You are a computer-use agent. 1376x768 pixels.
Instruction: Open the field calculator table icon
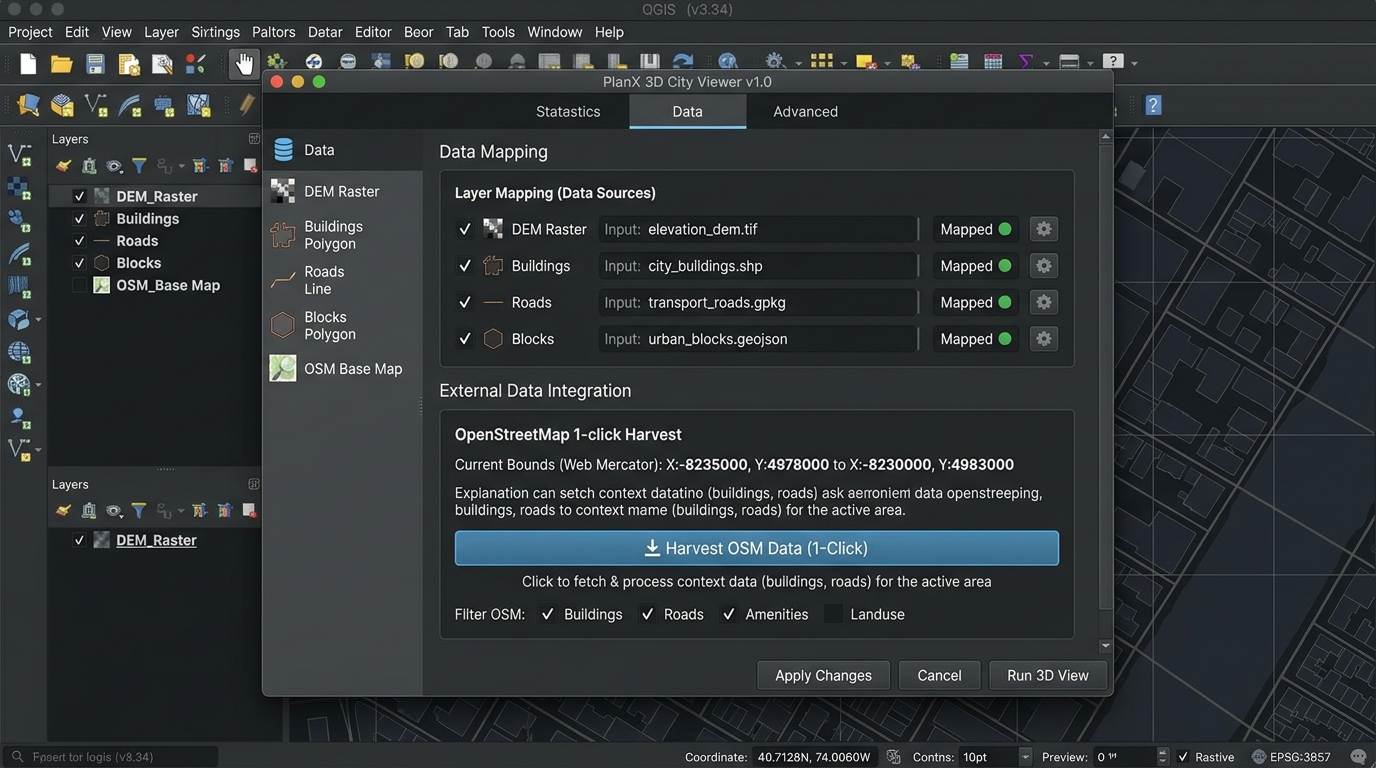tap(993, 62)
